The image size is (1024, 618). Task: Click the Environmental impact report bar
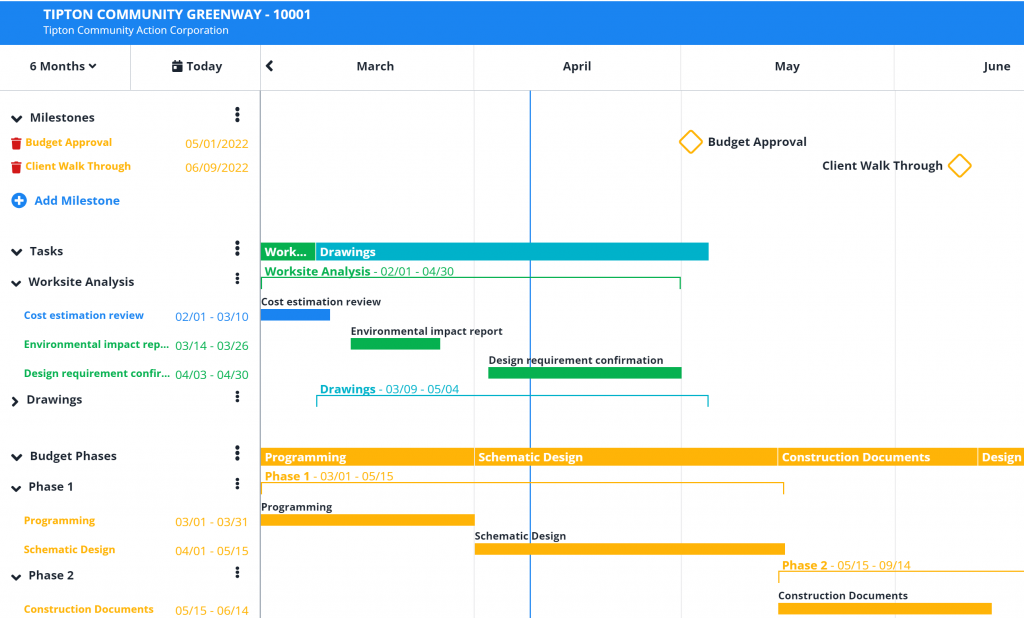click(x=395, y=343)
